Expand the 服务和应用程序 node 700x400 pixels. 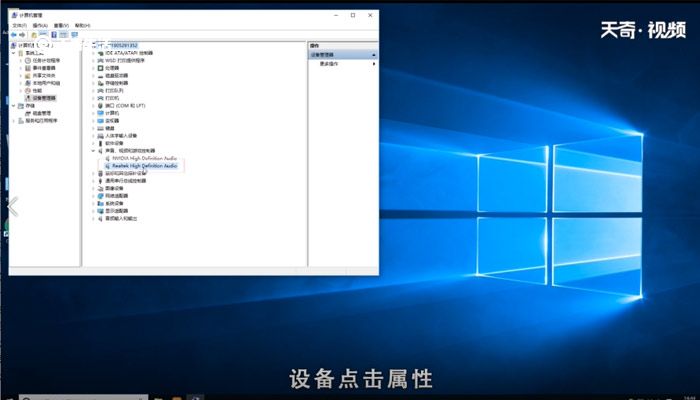[x=13, y=121]
